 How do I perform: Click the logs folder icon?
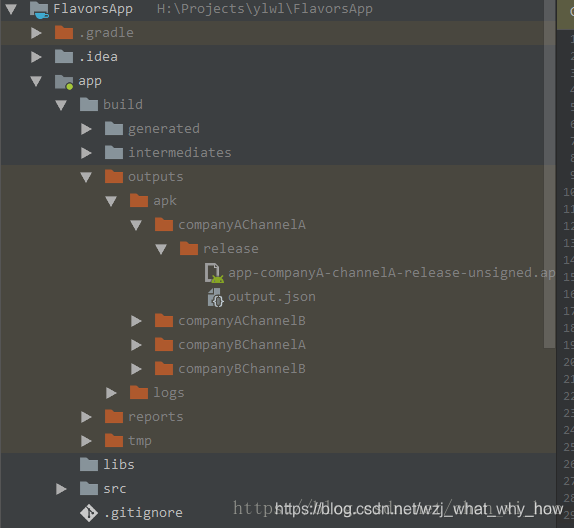click(139, 393)
